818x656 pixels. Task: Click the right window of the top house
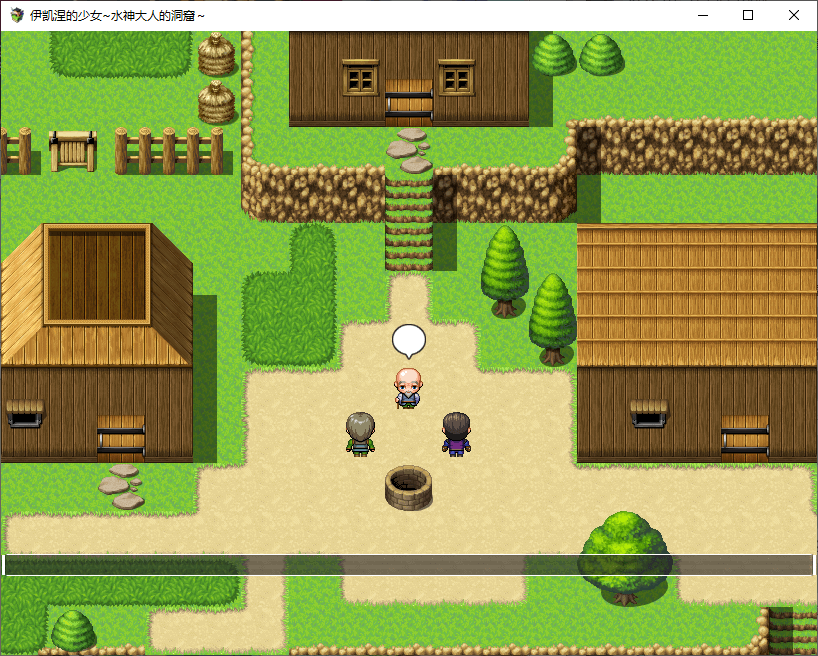(456, 77)
